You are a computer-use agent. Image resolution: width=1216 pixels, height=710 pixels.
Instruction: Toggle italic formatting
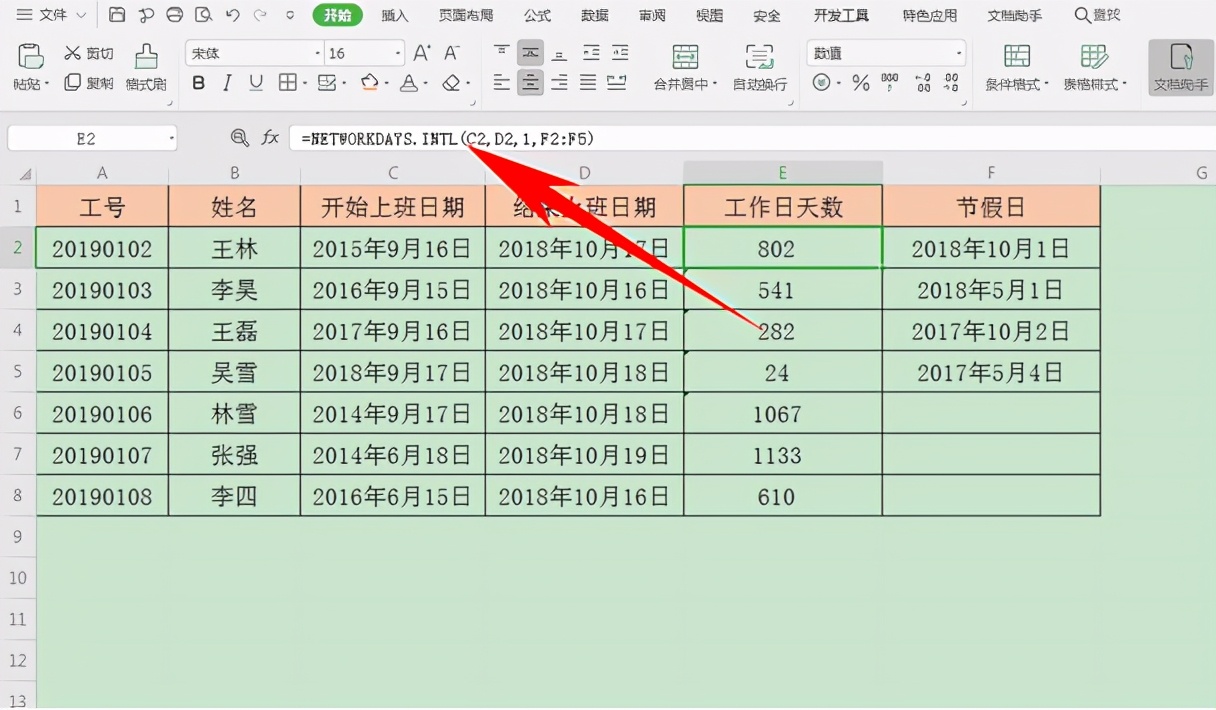(227, 83)
